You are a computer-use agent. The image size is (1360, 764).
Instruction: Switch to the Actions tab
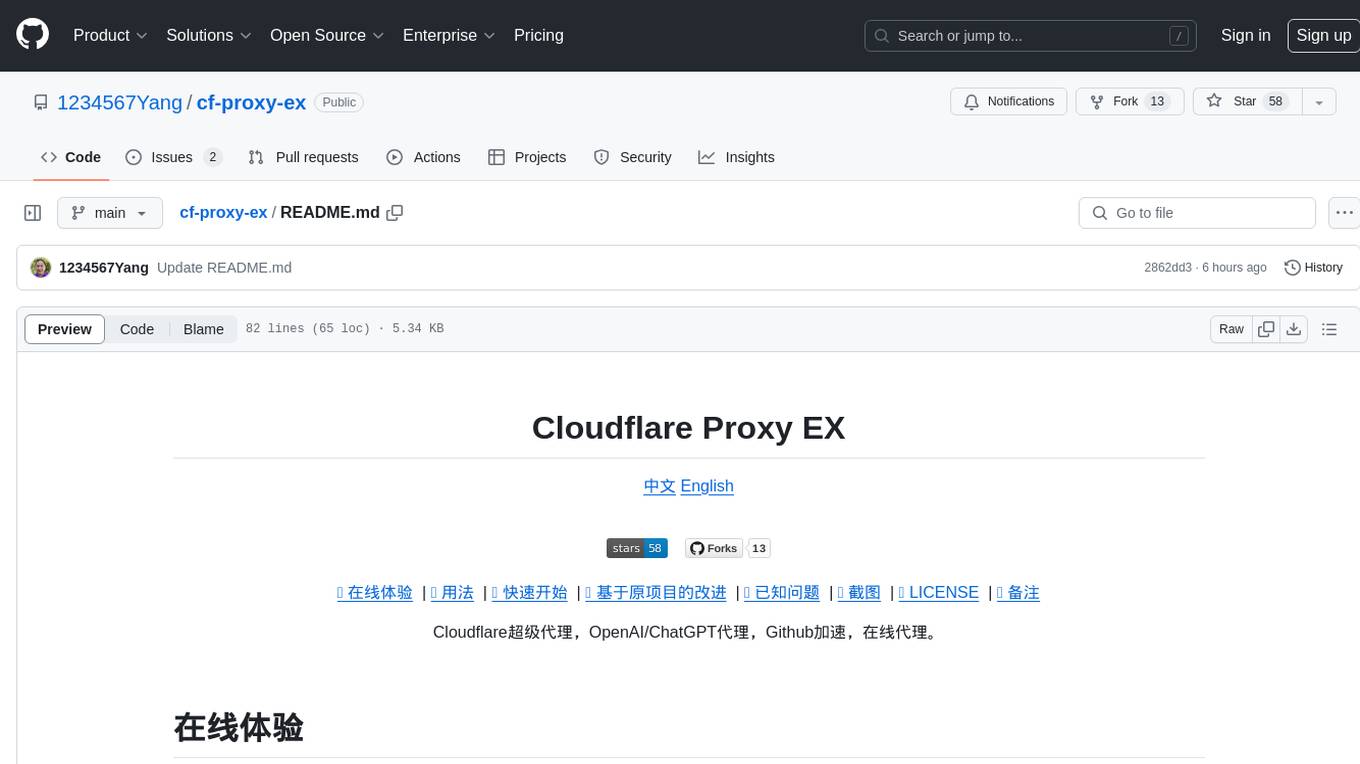(x=423, y=157)
